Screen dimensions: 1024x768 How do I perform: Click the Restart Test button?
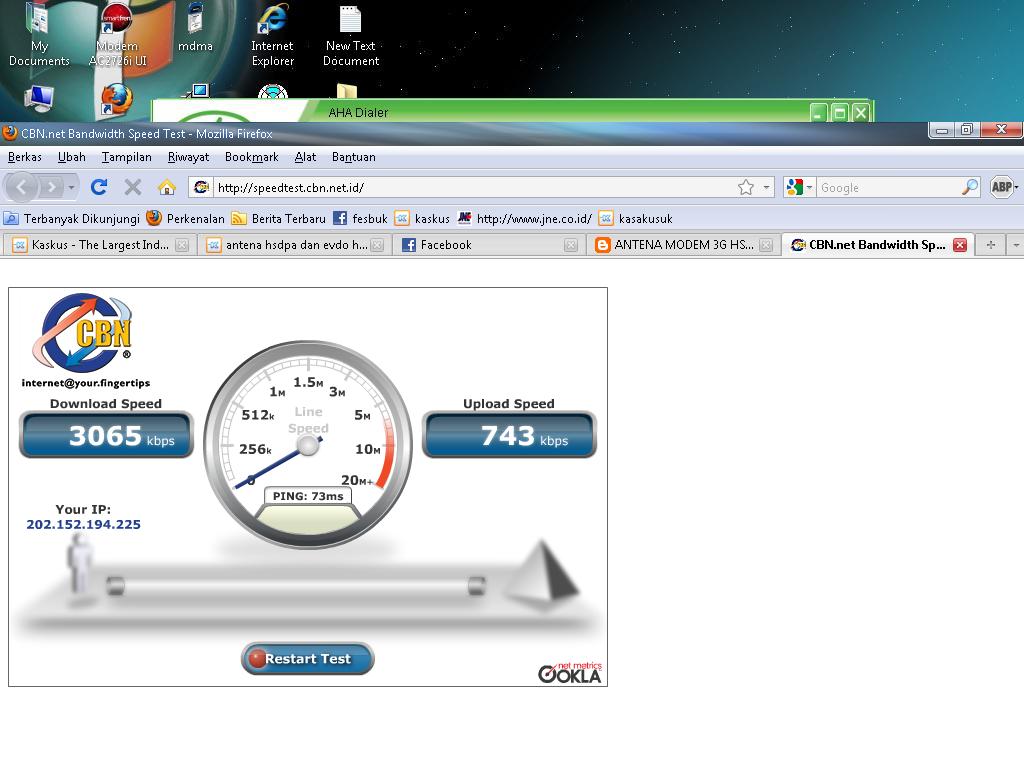[308, 658]
